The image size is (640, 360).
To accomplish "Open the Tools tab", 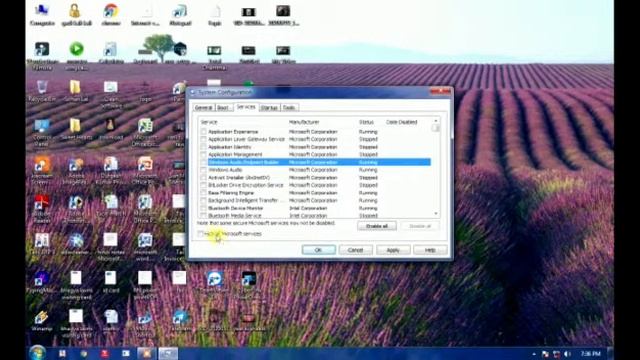I will [289, 108].
